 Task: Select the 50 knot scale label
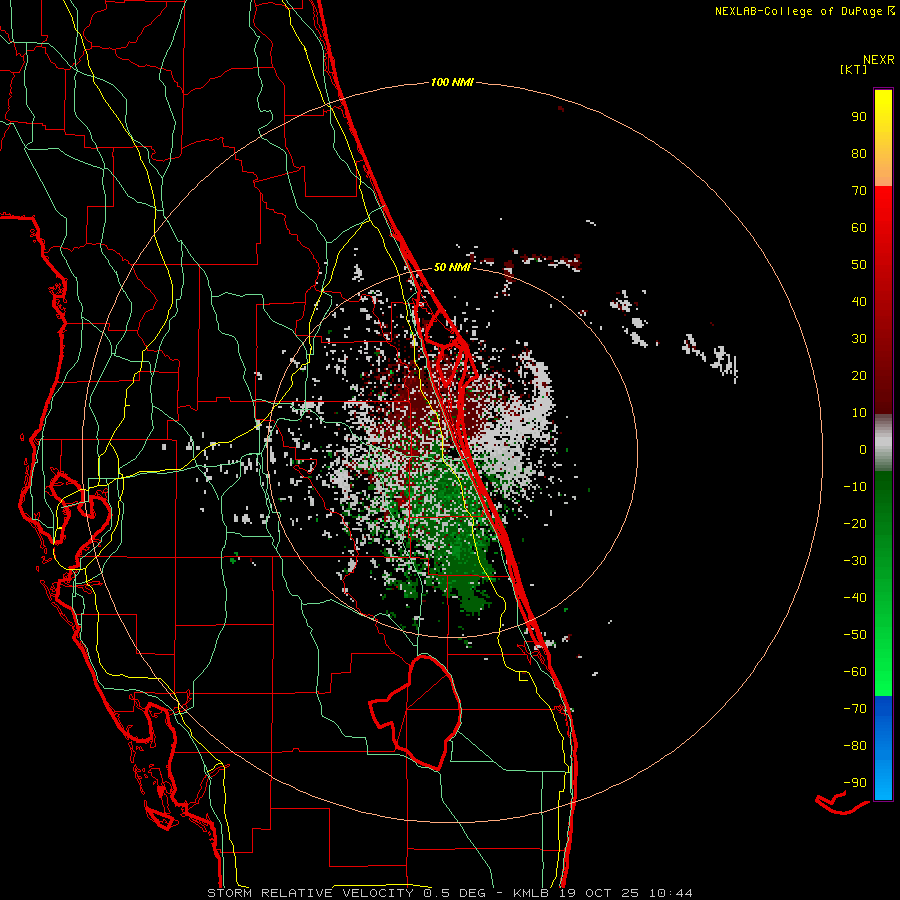click(x=859, y=265)
